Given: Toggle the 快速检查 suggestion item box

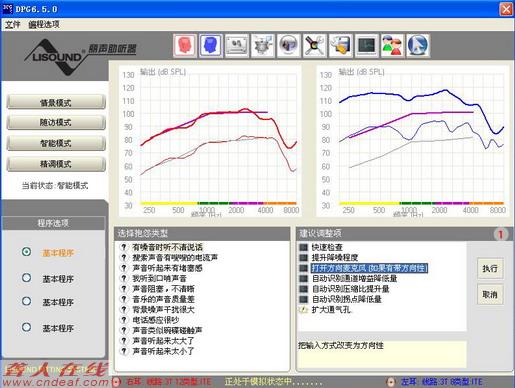Looking at the screenshot, I should tap(303, 247).
